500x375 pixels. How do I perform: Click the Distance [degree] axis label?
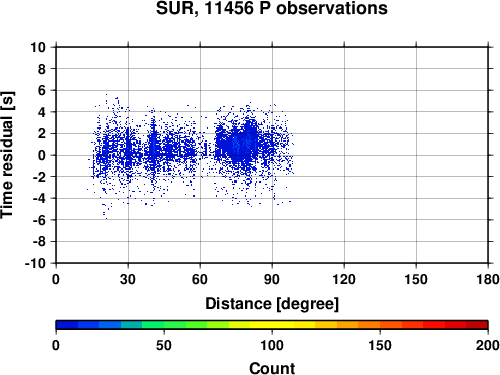[x=272, y=304]
